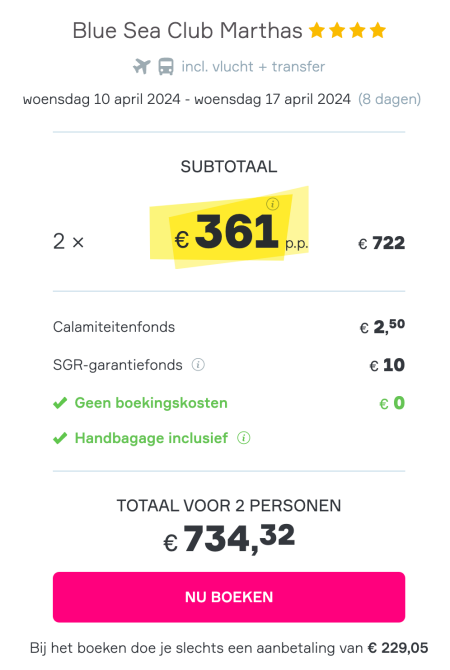450x670 pixels.
Task: Click the airplane flight icon
Action: (x=142, y=67)
